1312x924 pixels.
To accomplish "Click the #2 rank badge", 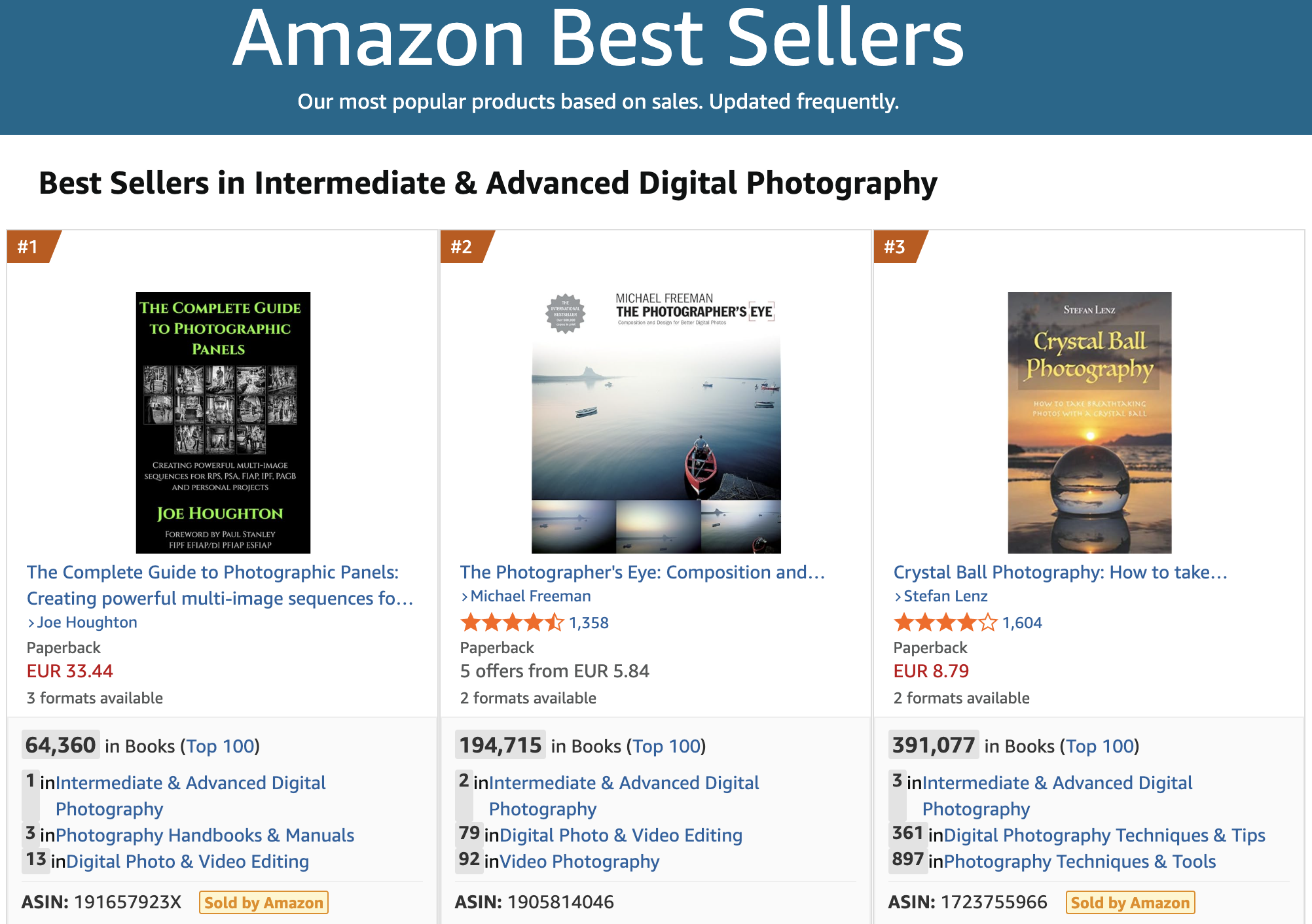I will (x=465, y=247).
